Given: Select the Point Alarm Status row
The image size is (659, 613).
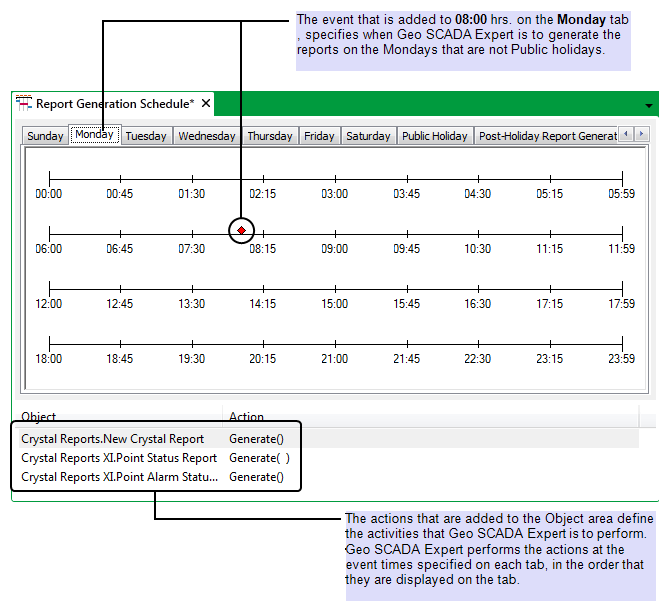Looking at the screenshot, I should pos(118,477).
